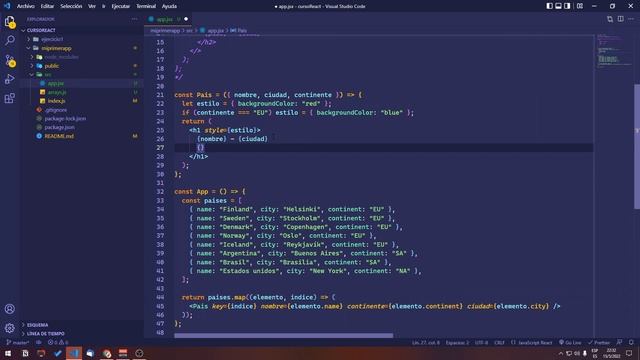Click the app.jsx breadcrumb segment
This screenshot has height=360, width=640.
tap(212, 31)
